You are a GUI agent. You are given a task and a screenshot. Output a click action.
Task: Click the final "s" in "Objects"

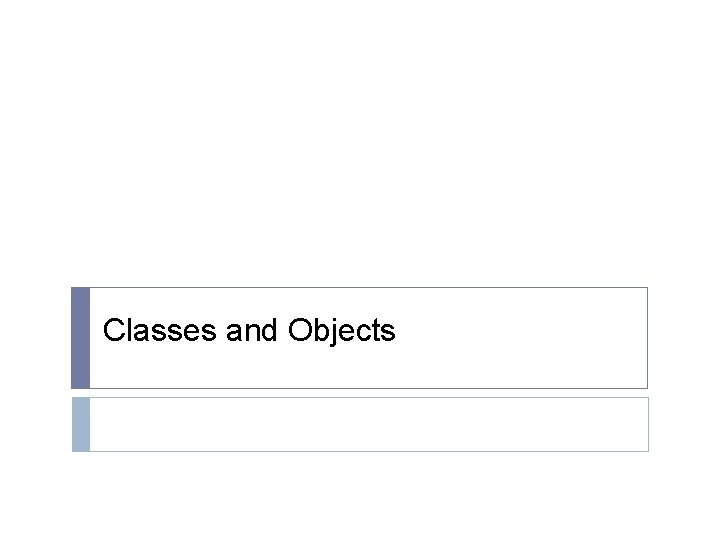click(x=389, y=331)
